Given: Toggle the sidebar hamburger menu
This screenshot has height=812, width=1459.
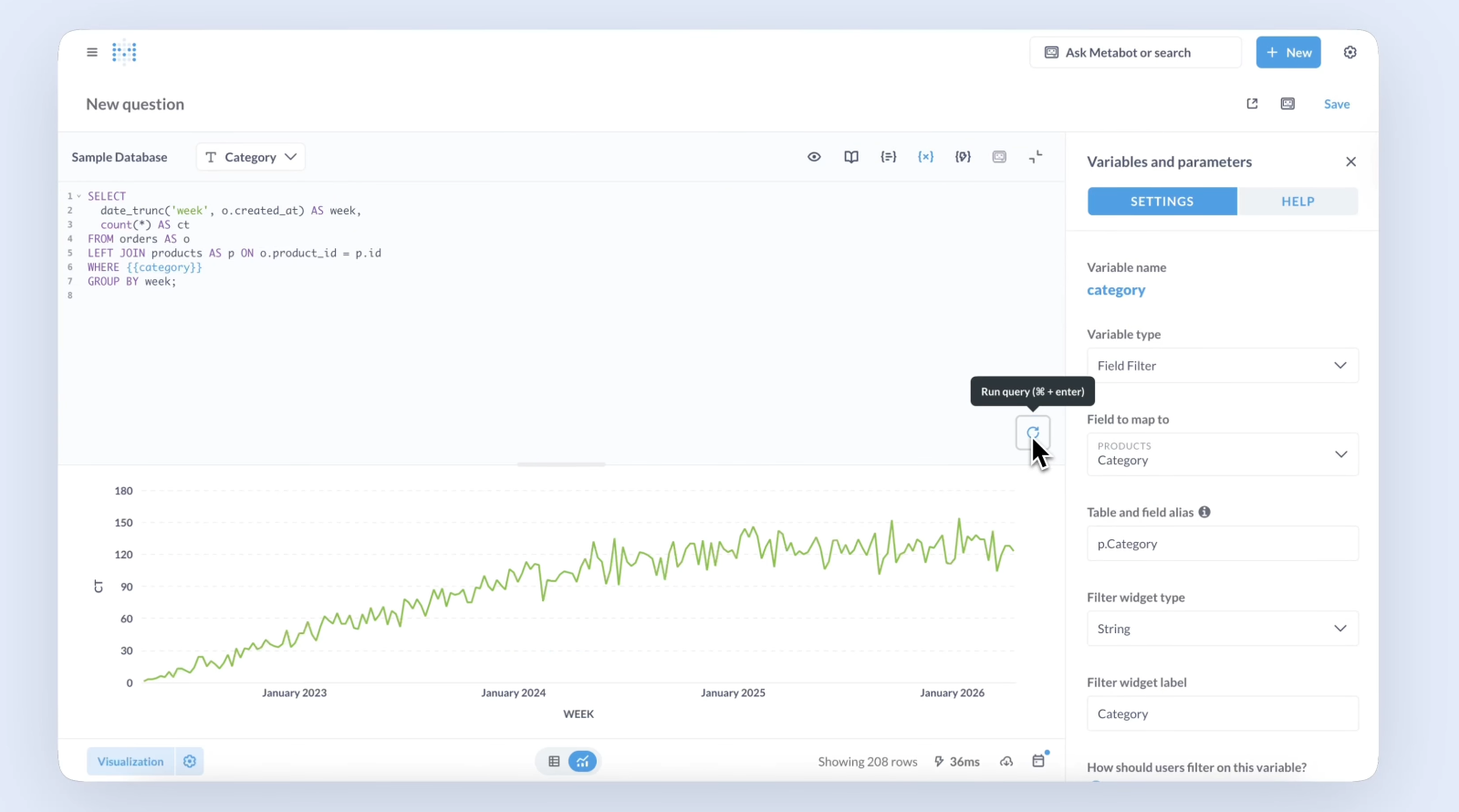Looking at the screenshot, I should pos(92,53).
